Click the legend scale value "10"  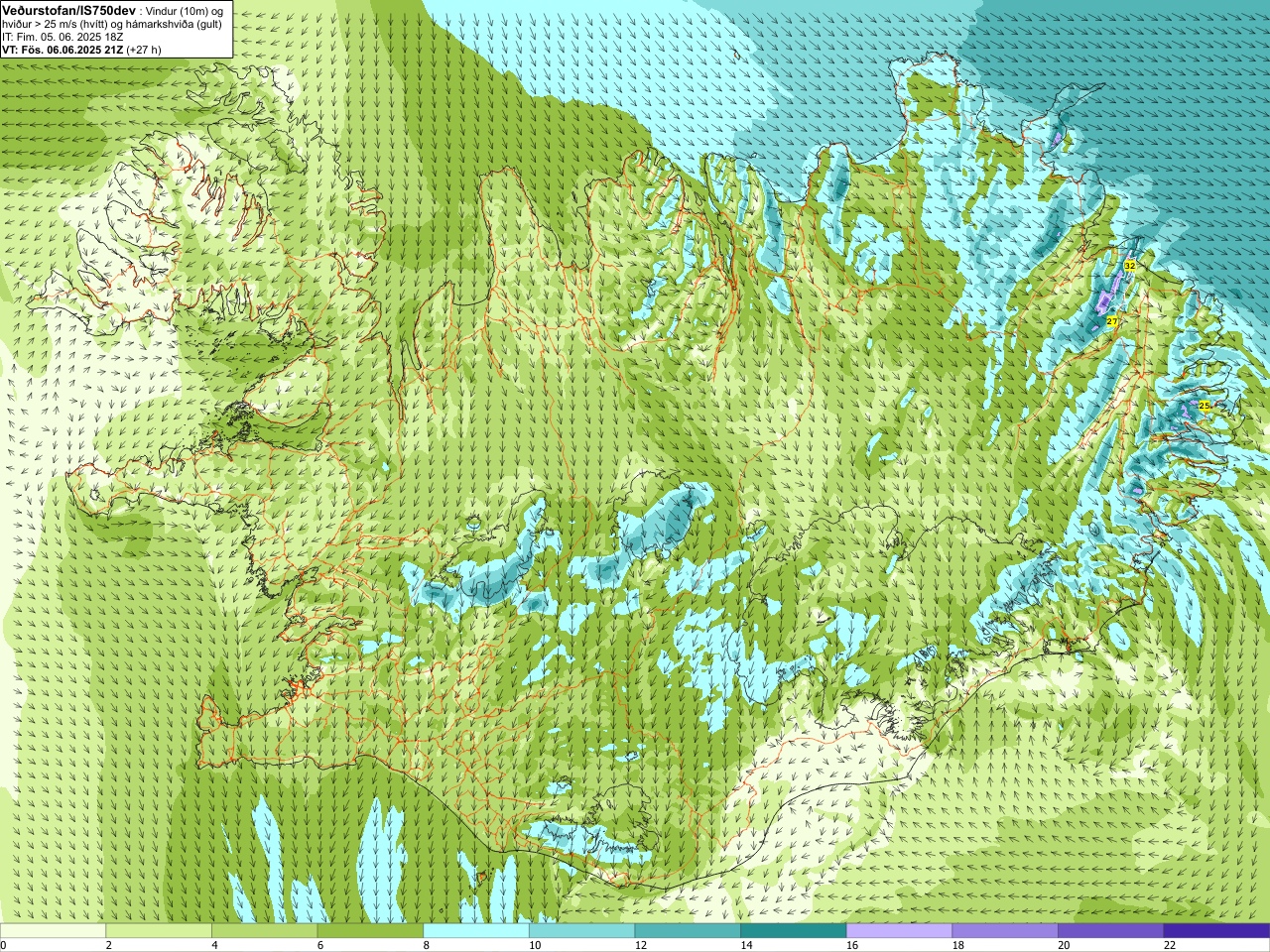[535, 945]
